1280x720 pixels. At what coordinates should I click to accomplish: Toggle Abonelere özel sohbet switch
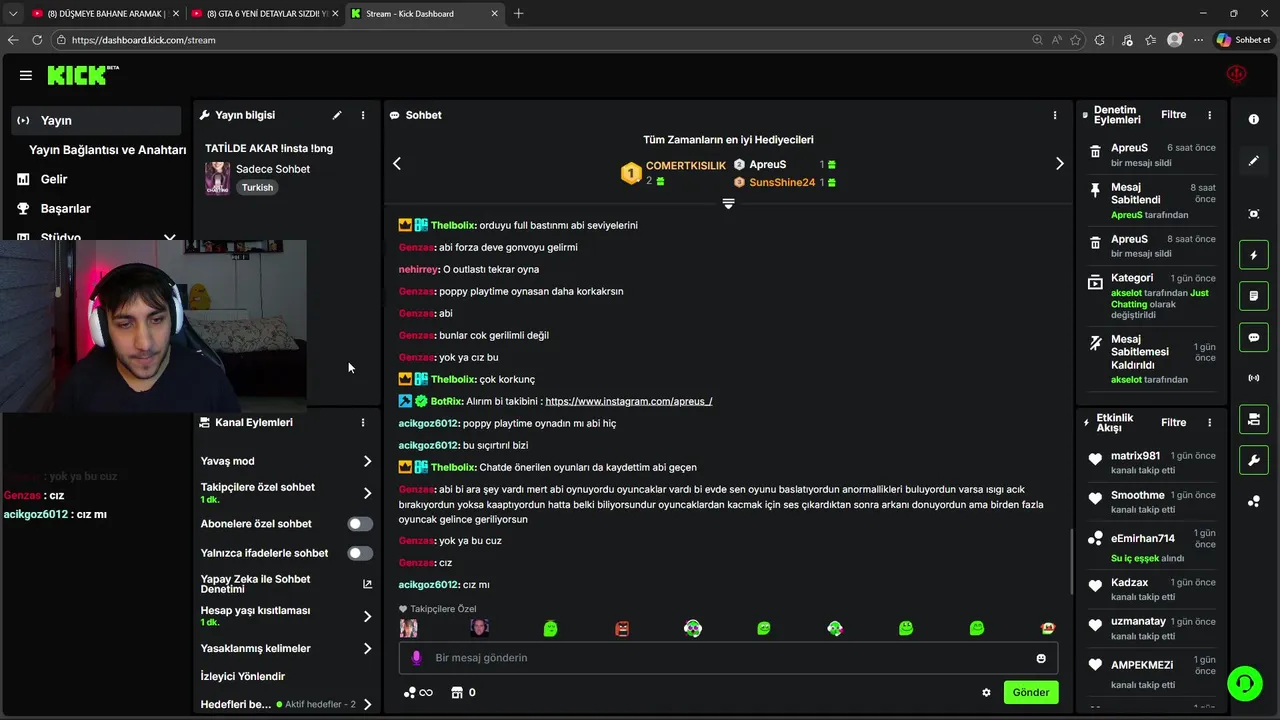pyautogui.click(x=360, y=524)
